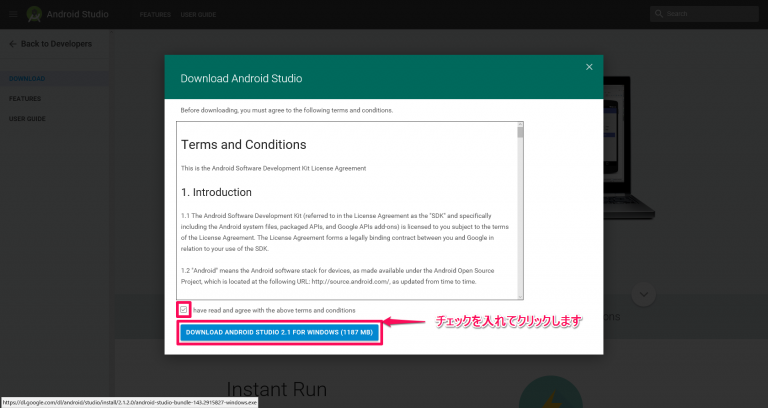Click the Android Studio logo icon
The image size is (768, 408).
(34, 14)
